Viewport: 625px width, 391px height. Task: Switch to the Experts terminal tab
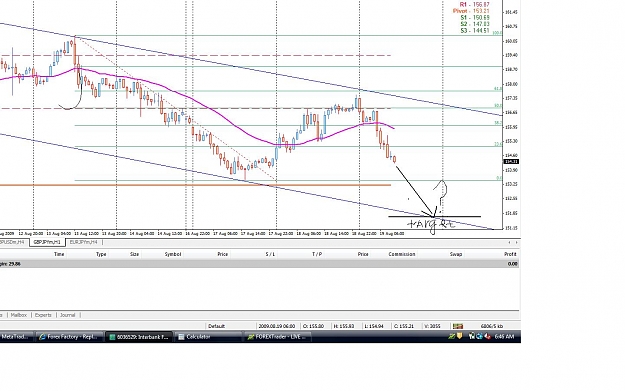point(43,315)
